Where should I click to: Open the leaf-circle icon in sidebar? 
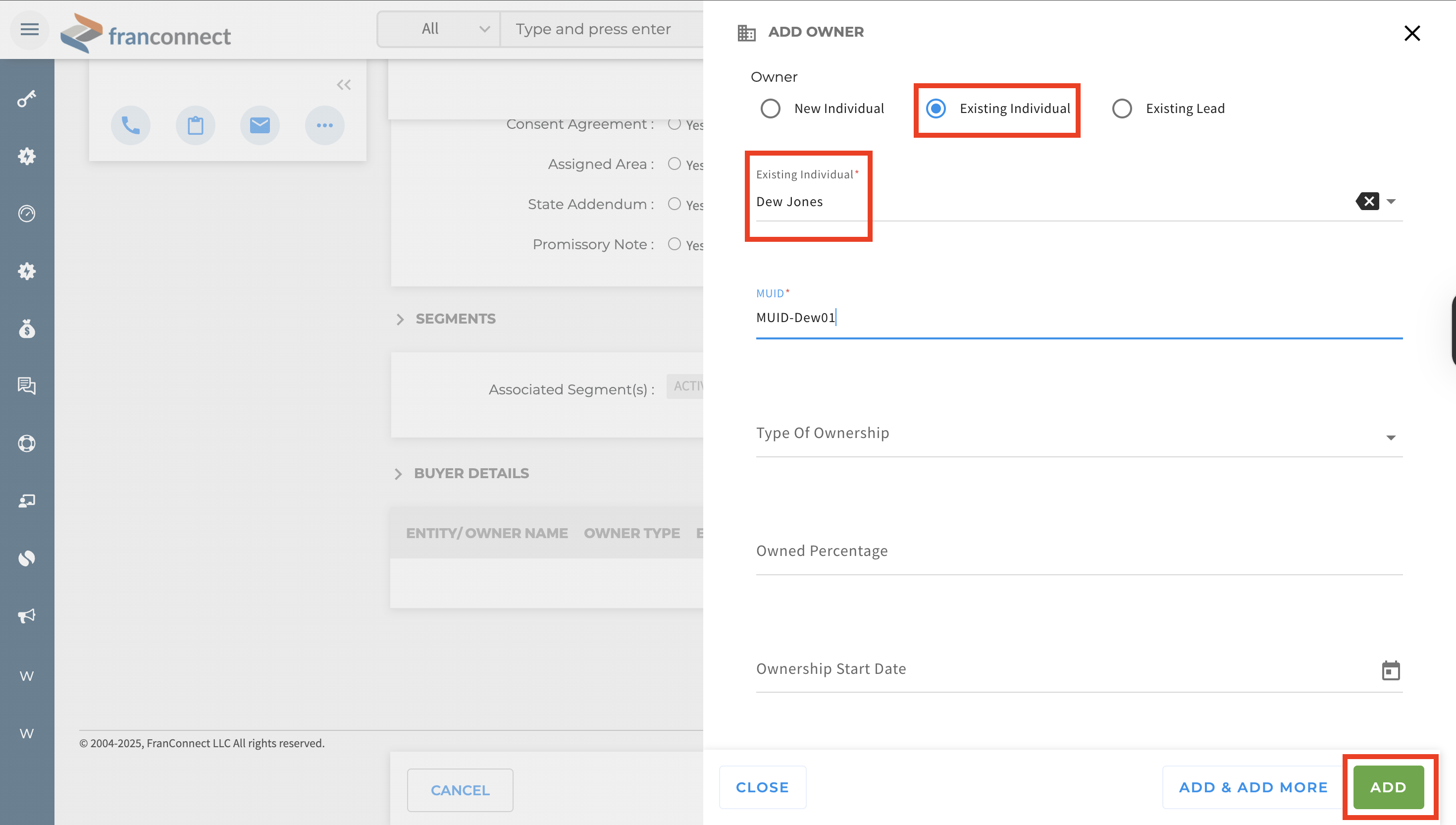click(x=27, y=558)
